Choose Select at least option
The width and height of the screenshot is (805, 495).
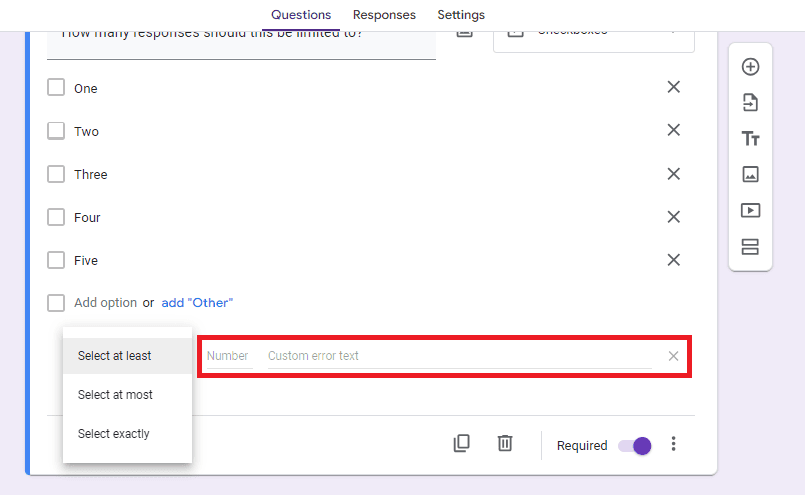point(127,356)
